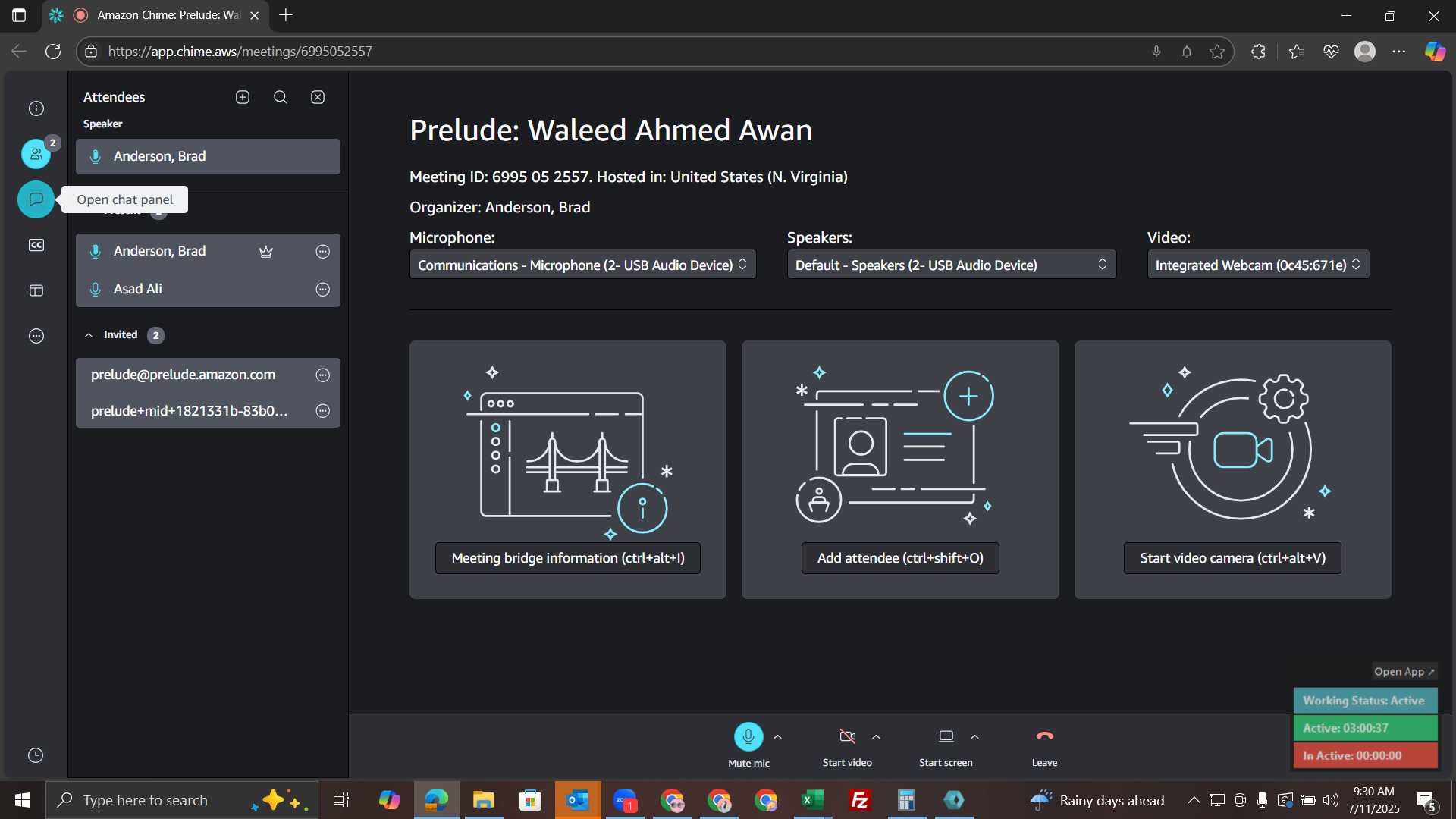Open the Calculator from the taskbar

pyautogui.click(x=907, y=800)
